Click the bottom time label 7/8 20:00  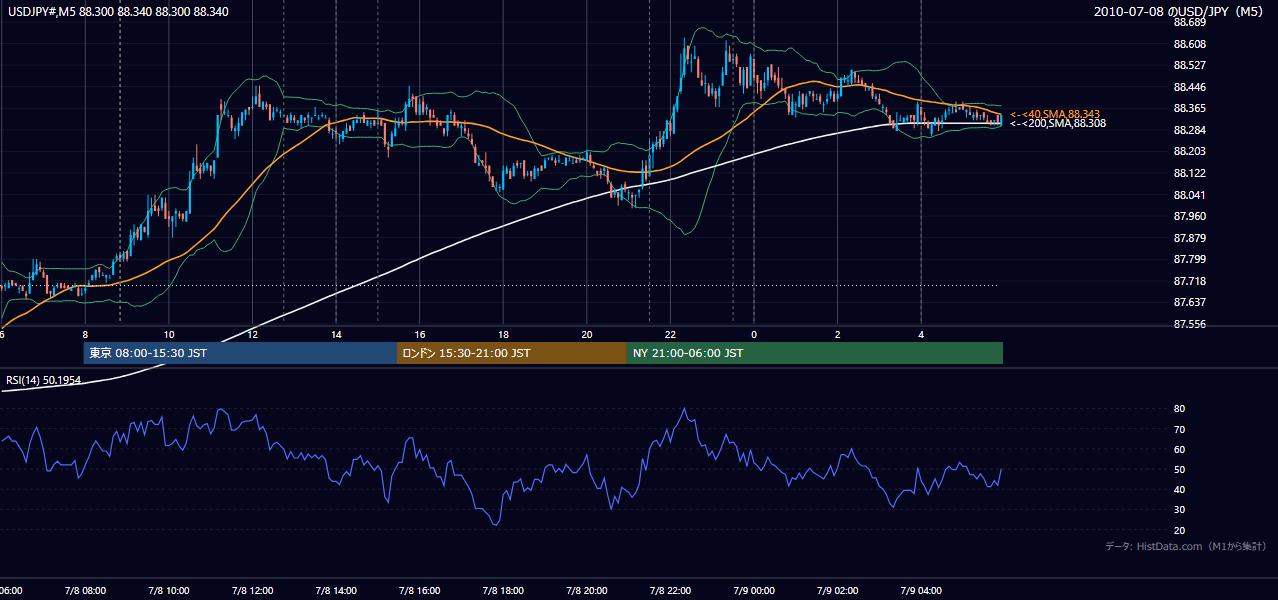tap(586, 590)
